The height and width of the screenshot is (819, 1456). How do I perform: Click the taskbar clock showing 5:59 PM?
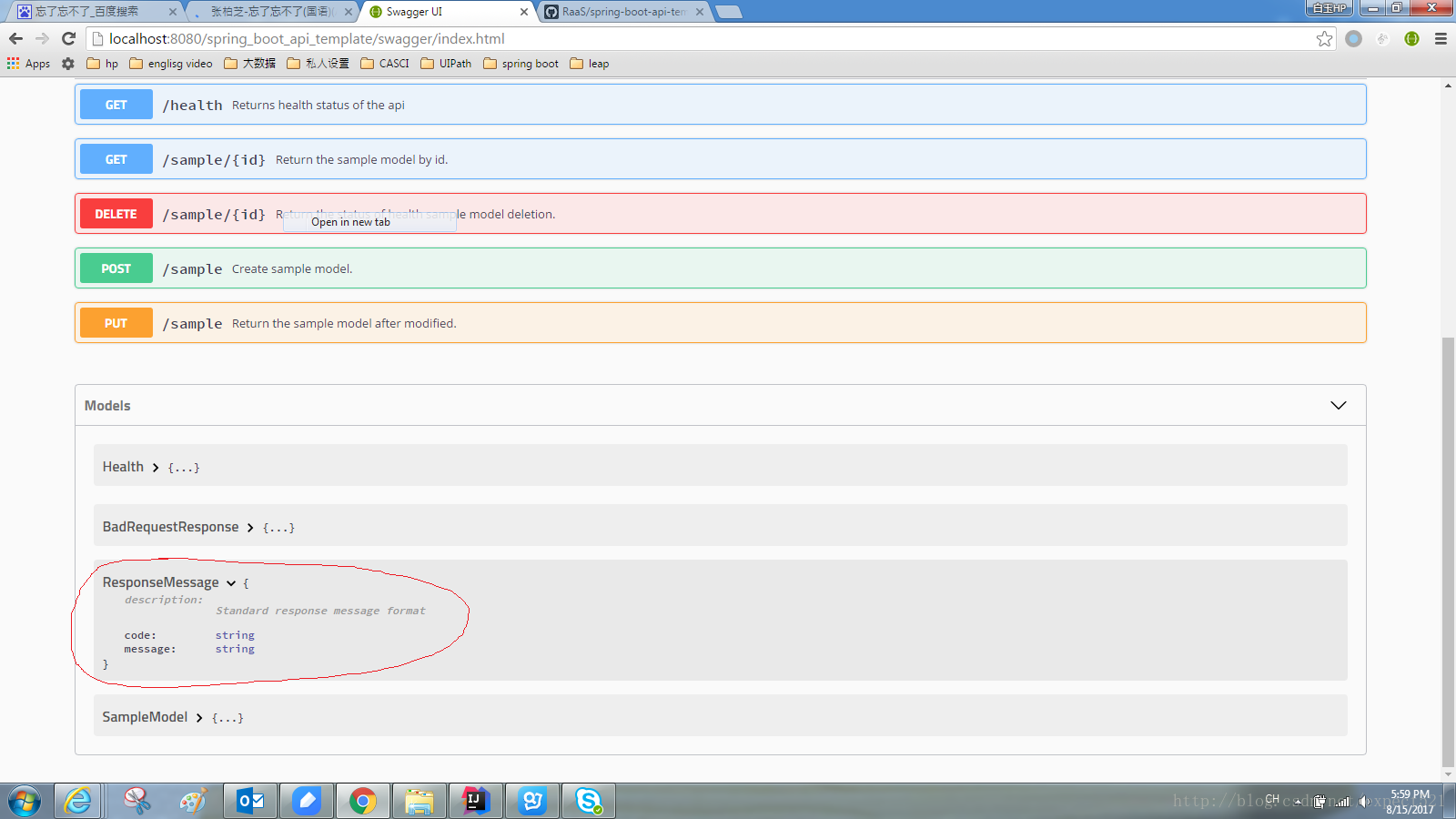(1410, 802)
